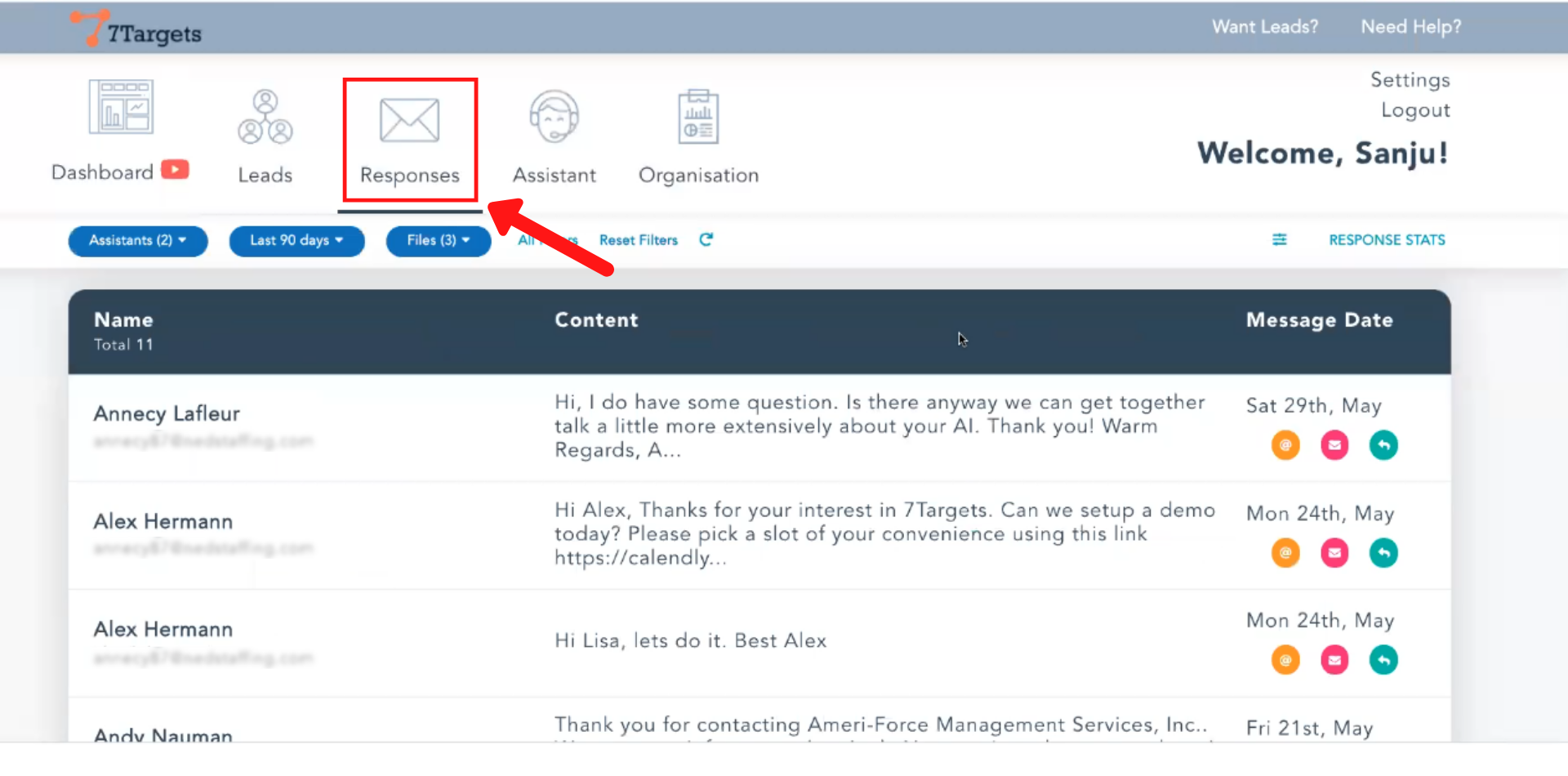
Task: Play the Dashboard video tutorial icon
Action: click(175, 169)
